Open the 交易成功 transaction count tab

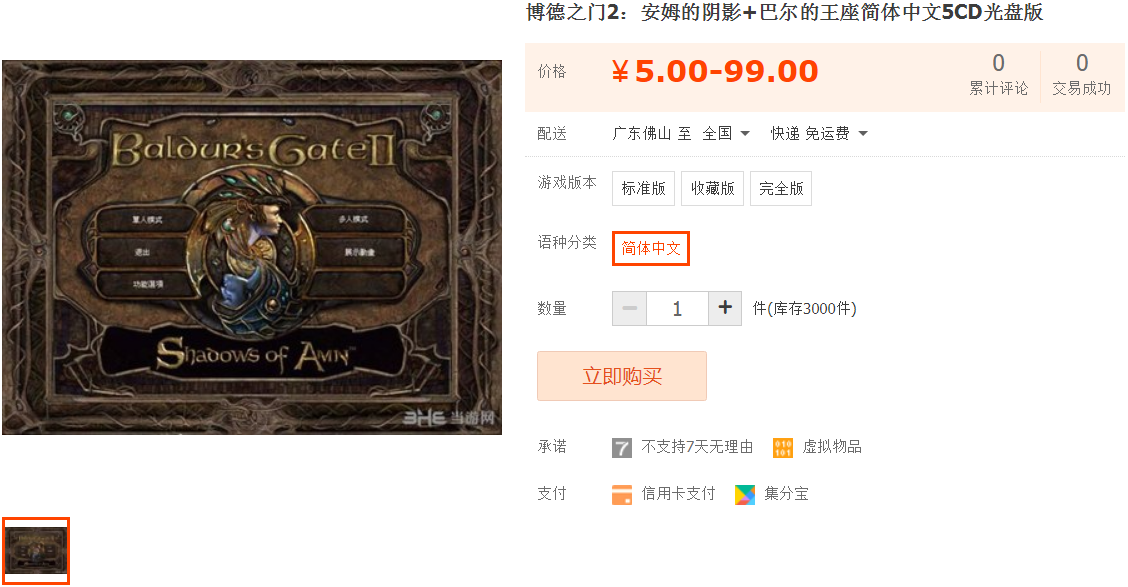(1081, 74)
